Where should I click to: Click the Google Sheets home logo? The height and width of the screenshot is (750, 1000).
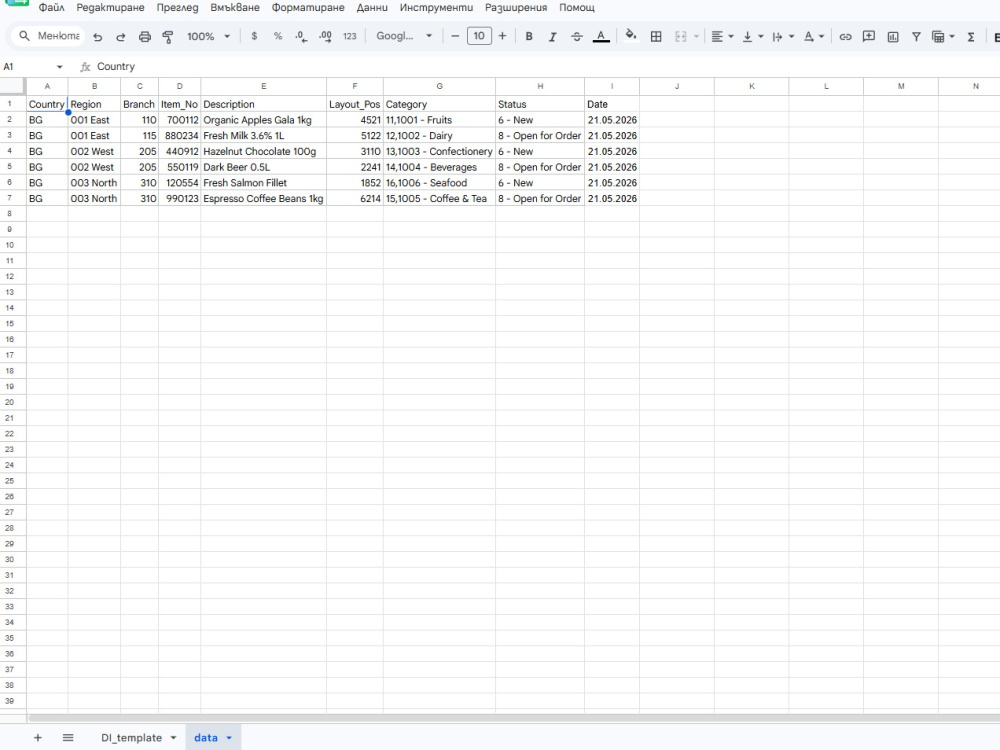point(17,3)
